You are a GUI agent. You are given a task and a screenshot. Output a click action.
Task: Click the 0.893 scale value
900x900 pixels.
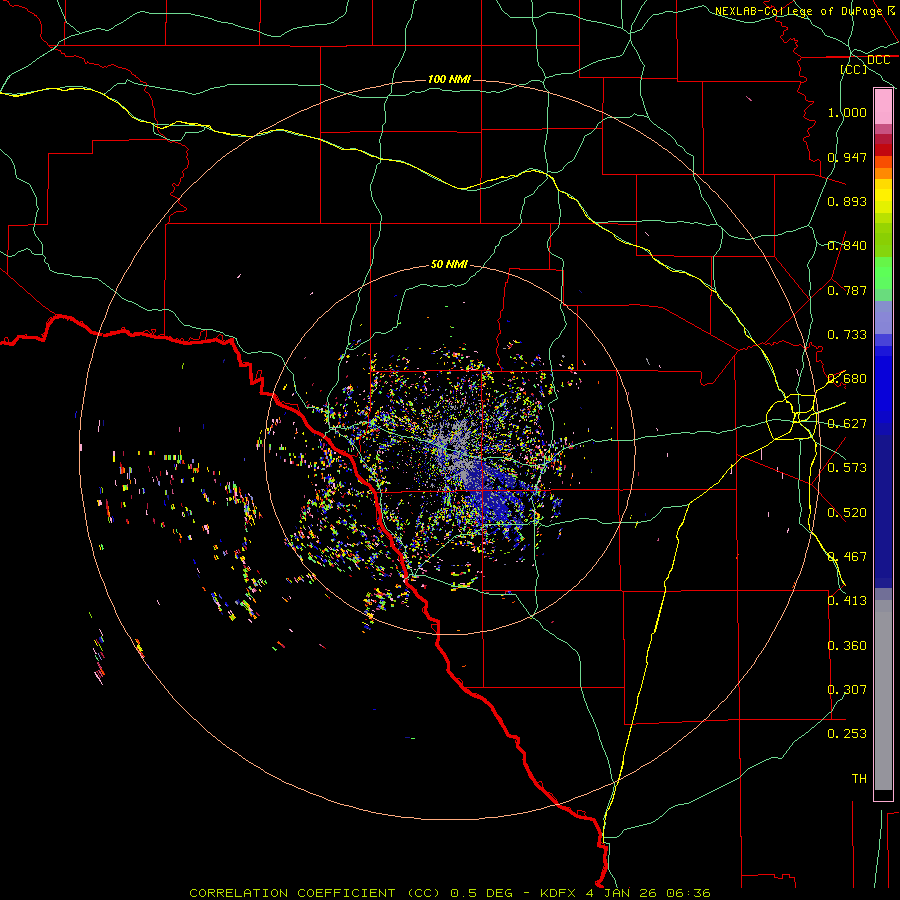[x=847, y=201]
